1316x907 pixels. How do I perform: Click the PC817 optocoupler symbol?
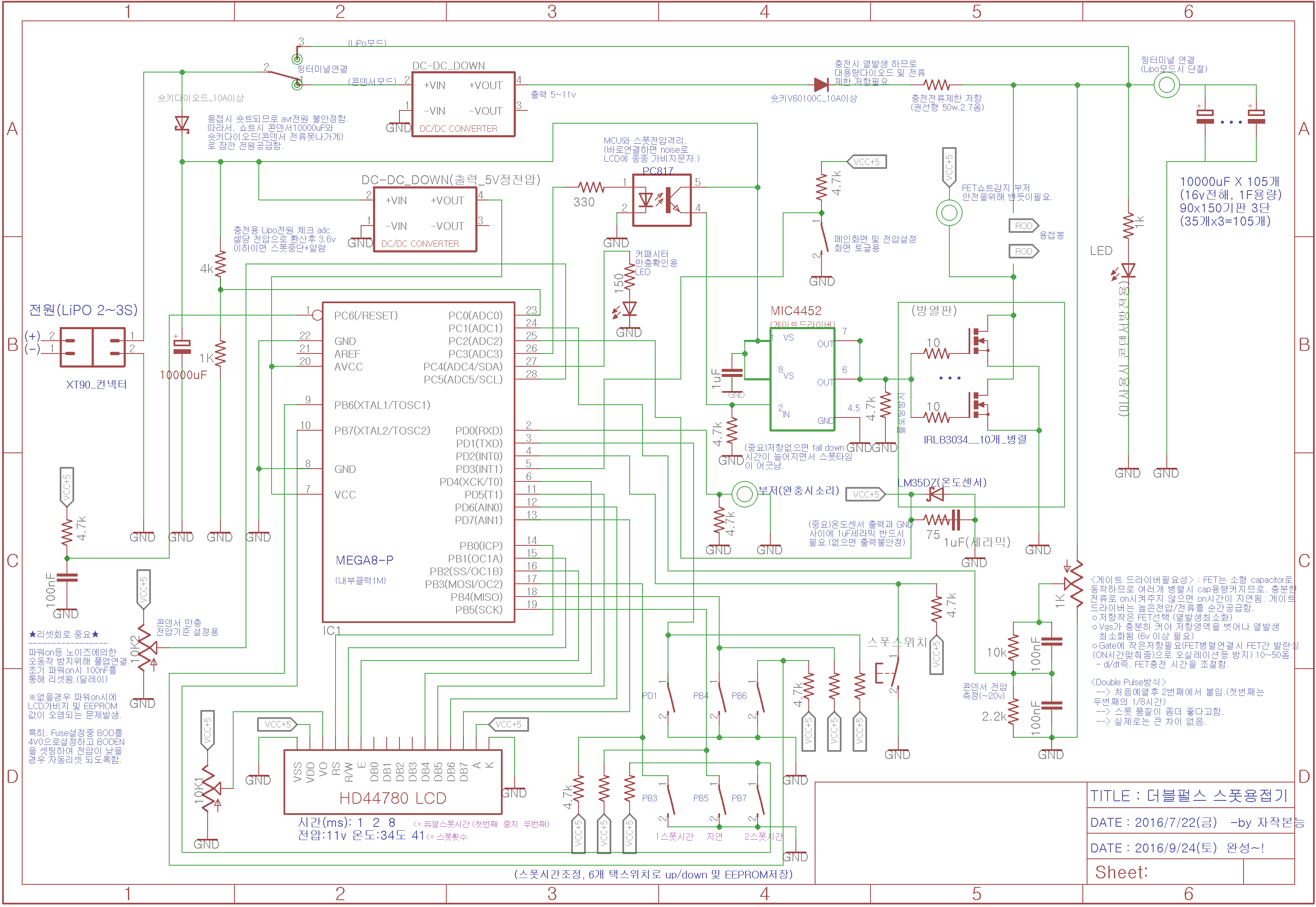(x=662, y=200)
